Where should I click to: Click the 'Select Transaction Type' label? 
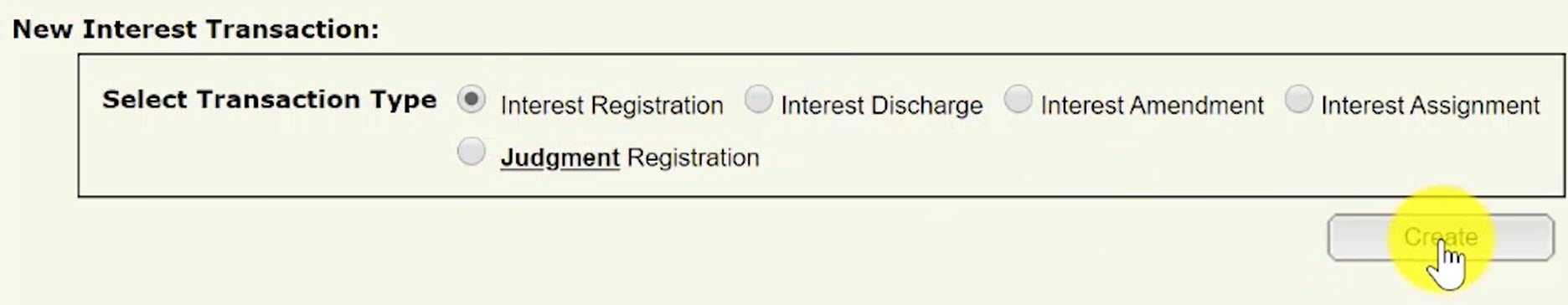tap(269, 100)
